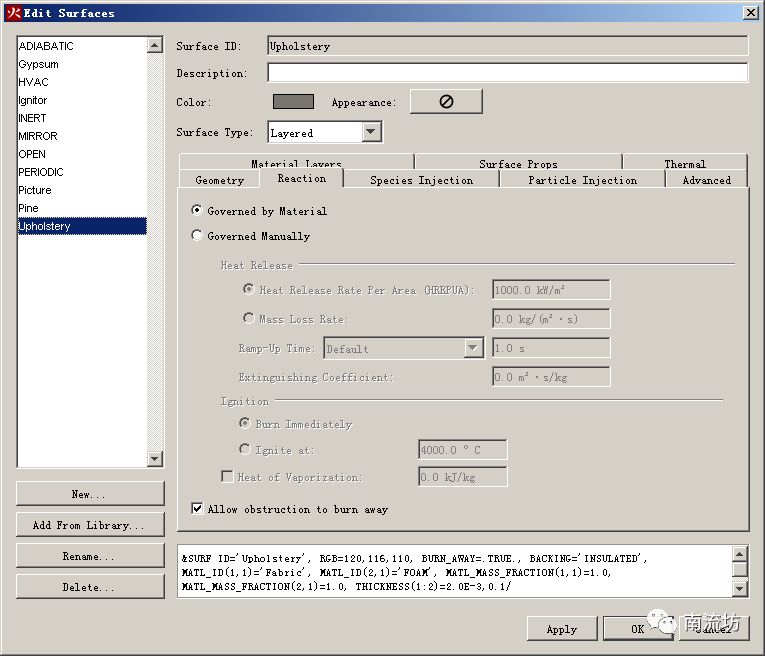The image size is (765, 656).
Task: Select the Pine surface entry
Action: click(x=29, y=208)
